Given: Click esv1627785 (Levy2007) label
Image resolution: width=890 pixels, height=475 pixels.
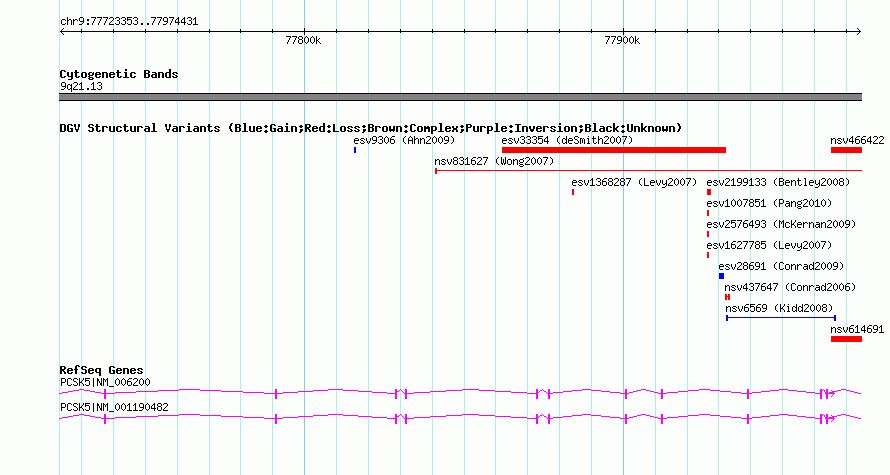Looking at the screenshot, I should coord(769,245).
